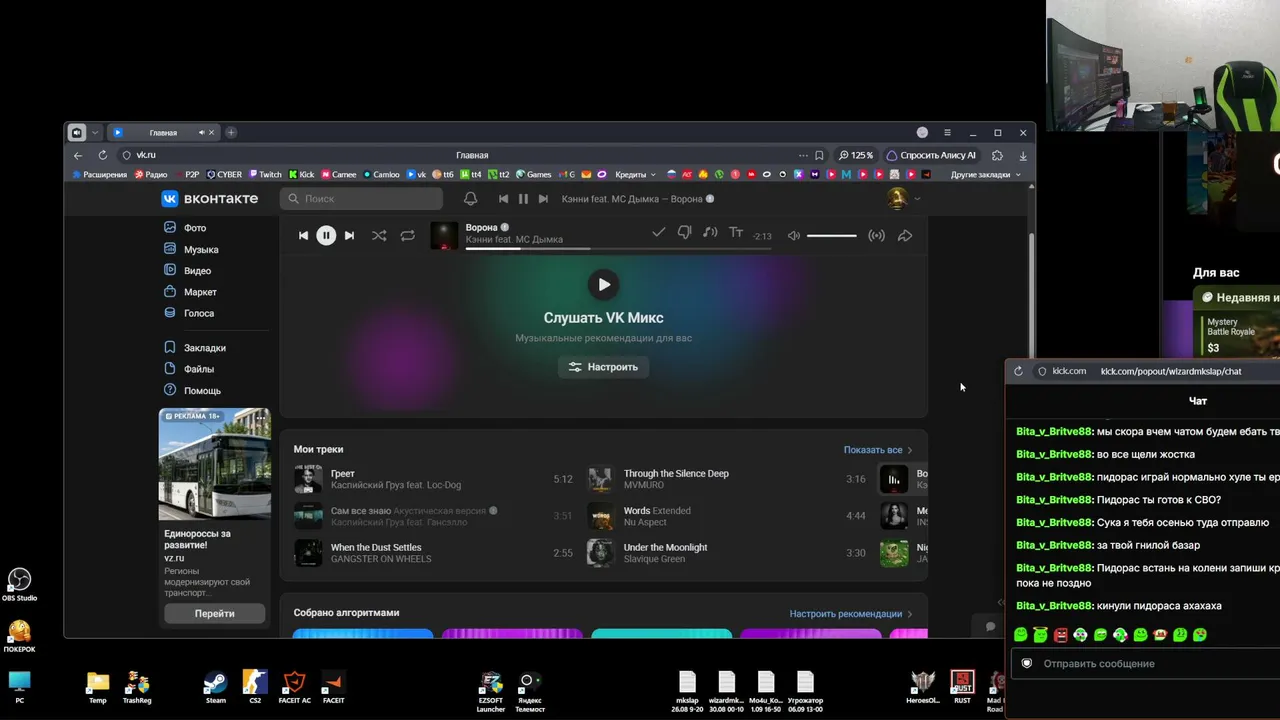This screenshot has width=1280, height=720.
Task: Open the 125% zoom indicator
Action: pos(856,155)
